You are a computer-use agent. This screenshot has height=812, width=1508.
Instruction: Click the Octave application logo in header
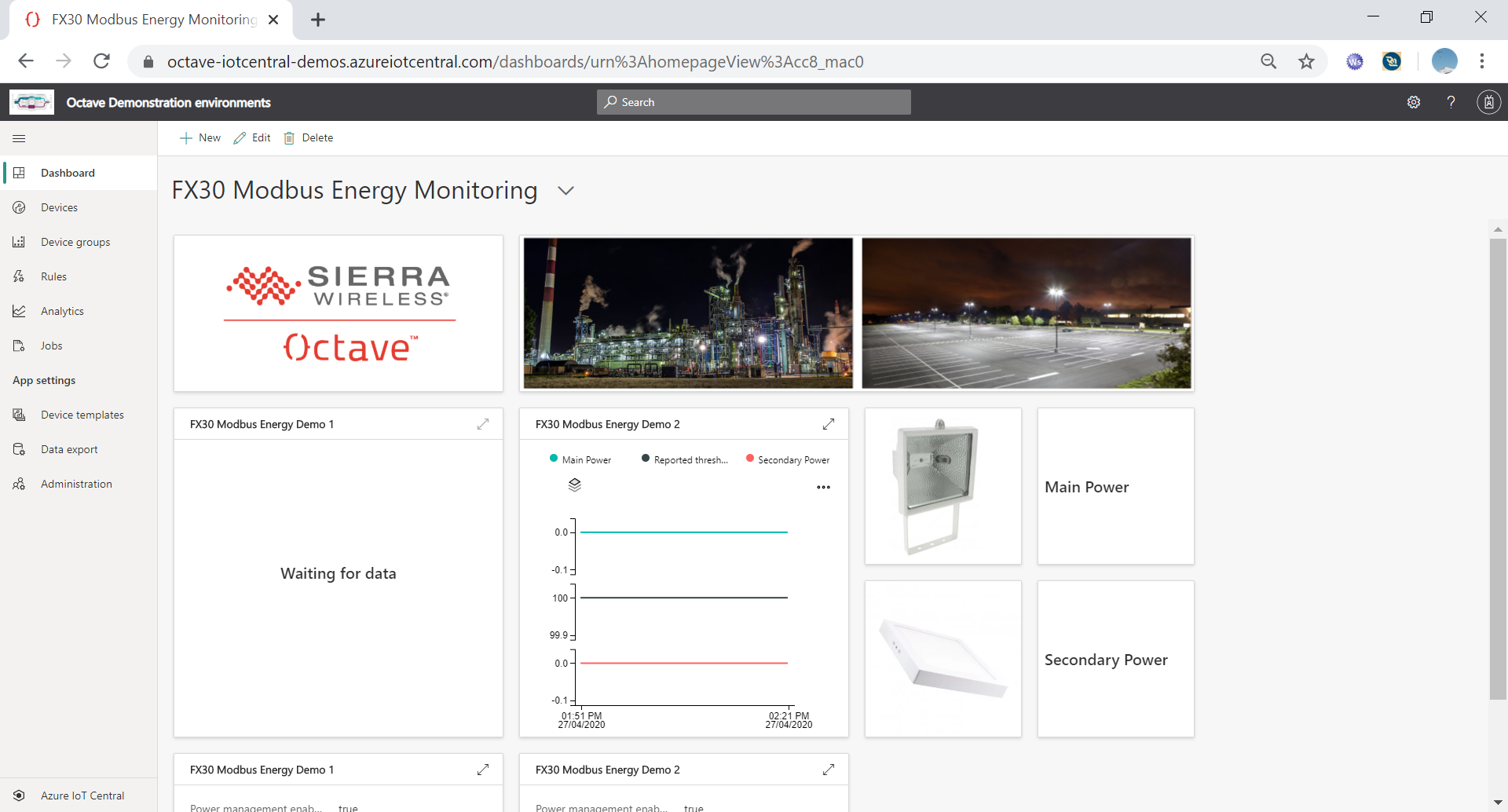(31, 102)
